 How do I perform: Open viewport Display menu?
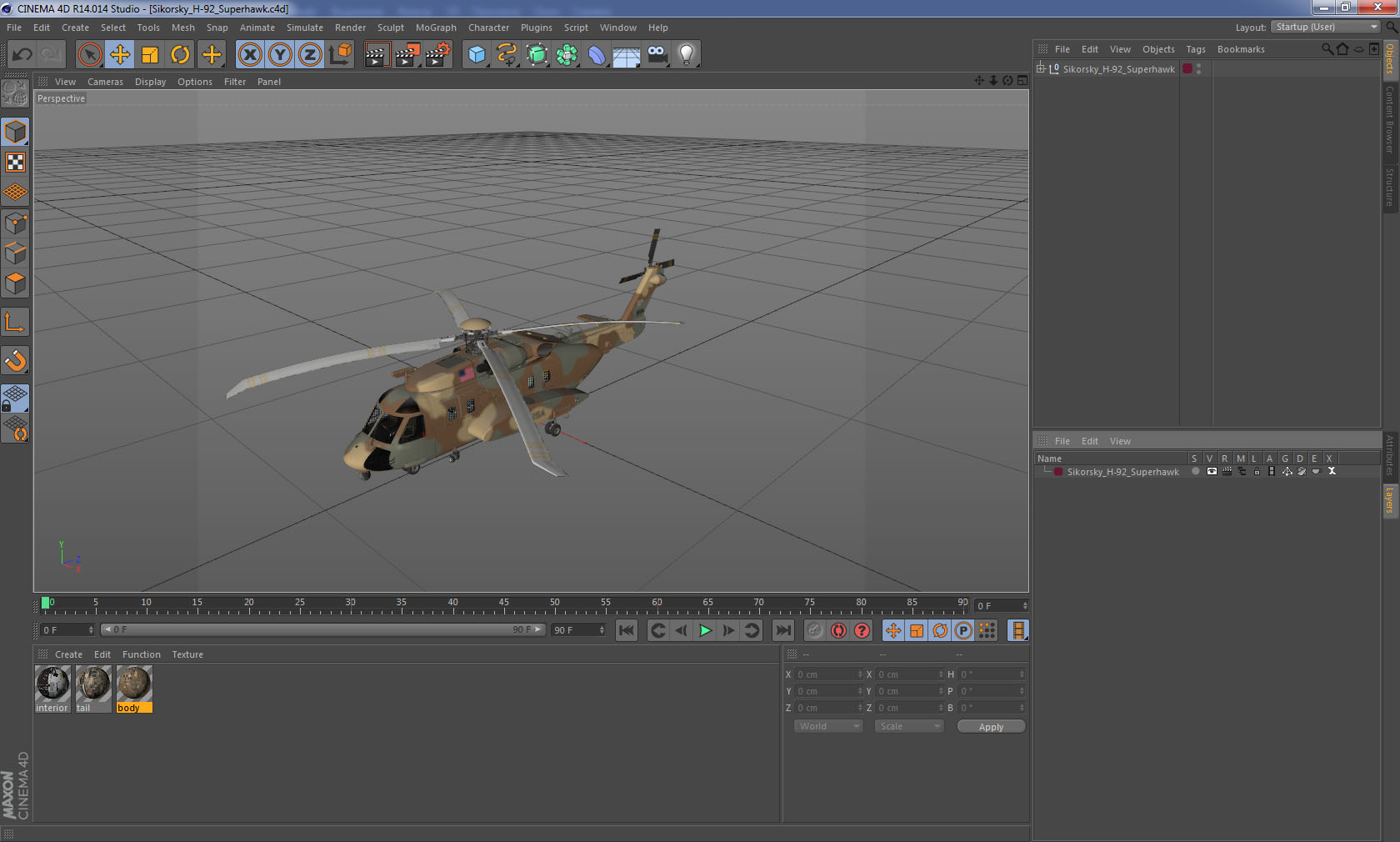pos(150,82)
